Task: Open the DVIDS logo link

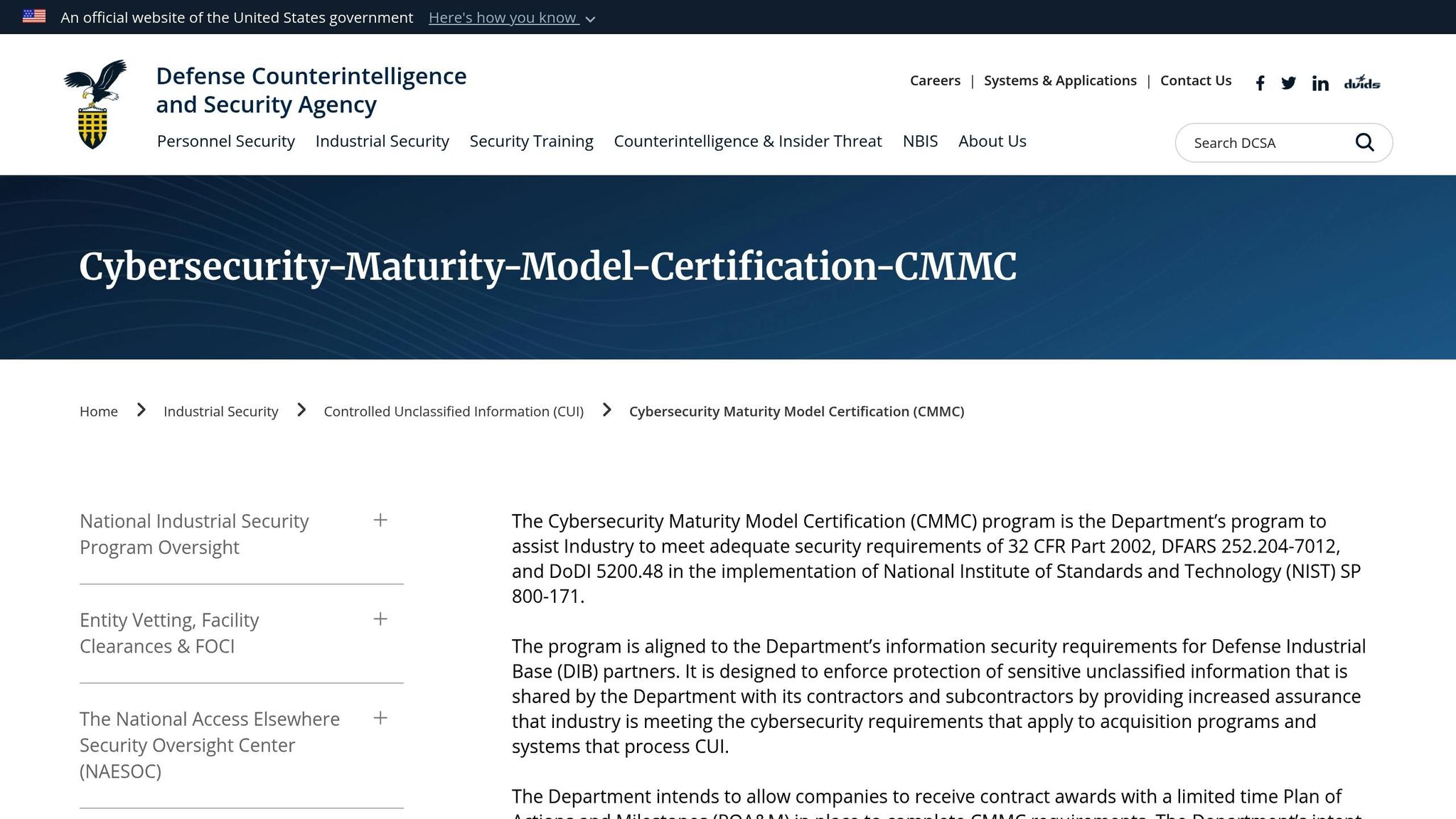Action: click(x=1361, y=82)
